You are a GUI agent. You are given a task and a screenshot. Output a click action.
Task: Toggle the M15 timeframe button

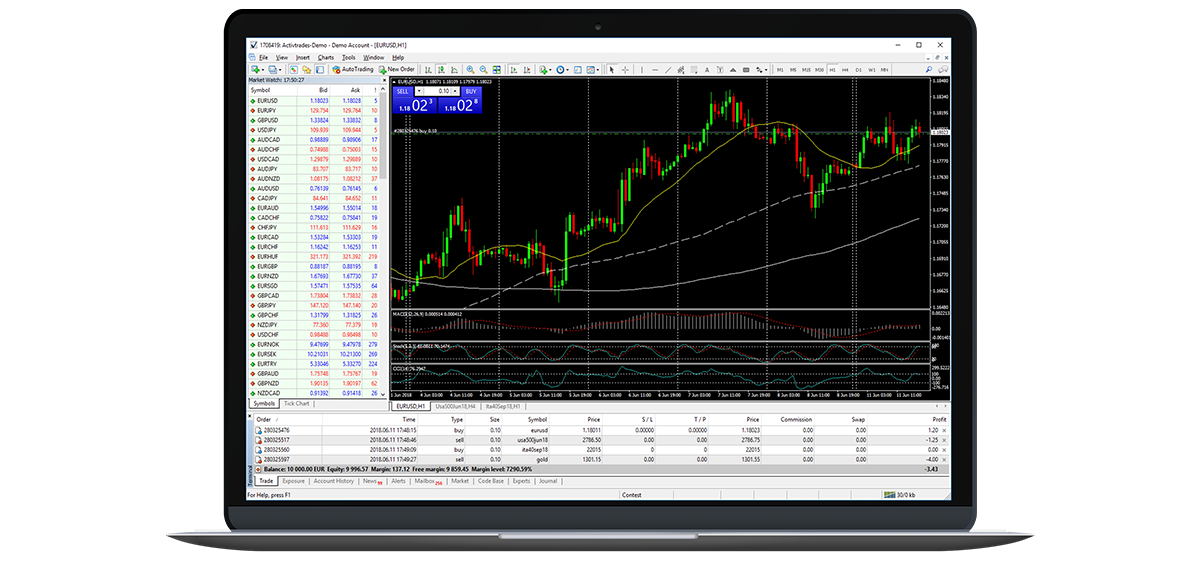click(806, 70)
